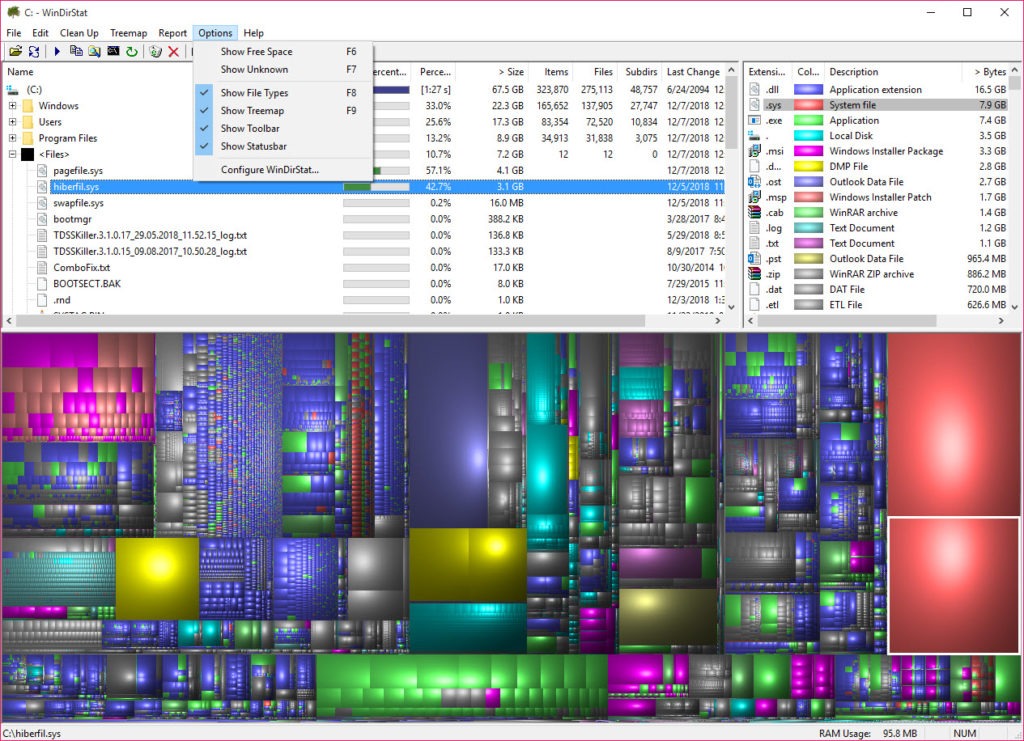Click the Files column header
The image size is (1024, 741).
pos(594,72)
